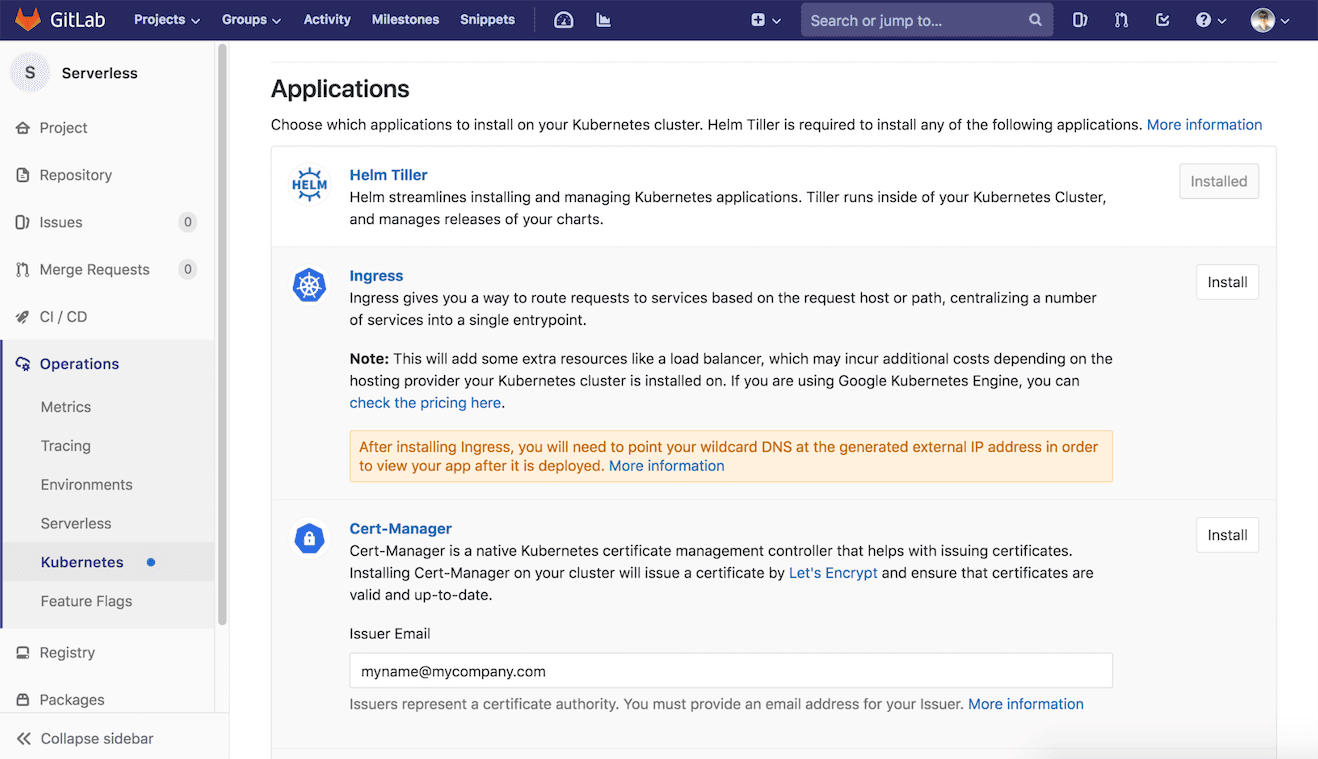Click the Cert-Manager padlock icon
The image size is (1318, 759).
pos(309,537)
